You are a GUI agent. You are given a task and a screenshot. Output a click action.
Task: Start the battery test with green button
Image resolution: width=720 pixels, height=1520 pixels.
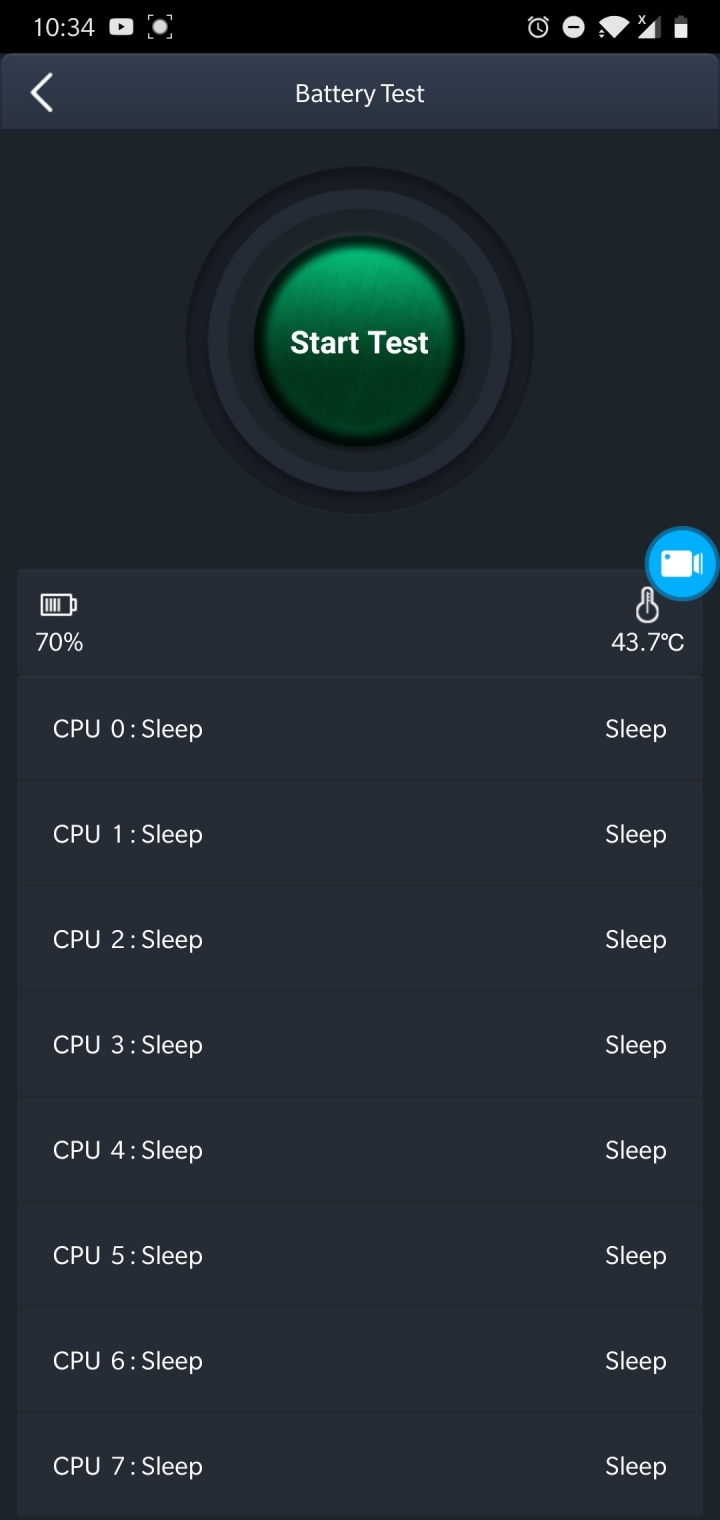(359, 341)
